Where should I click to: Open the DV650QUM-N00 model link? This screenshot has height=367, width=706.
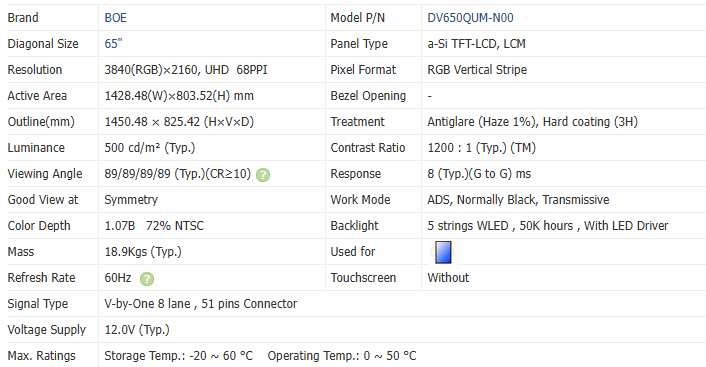tap(471, 18)
